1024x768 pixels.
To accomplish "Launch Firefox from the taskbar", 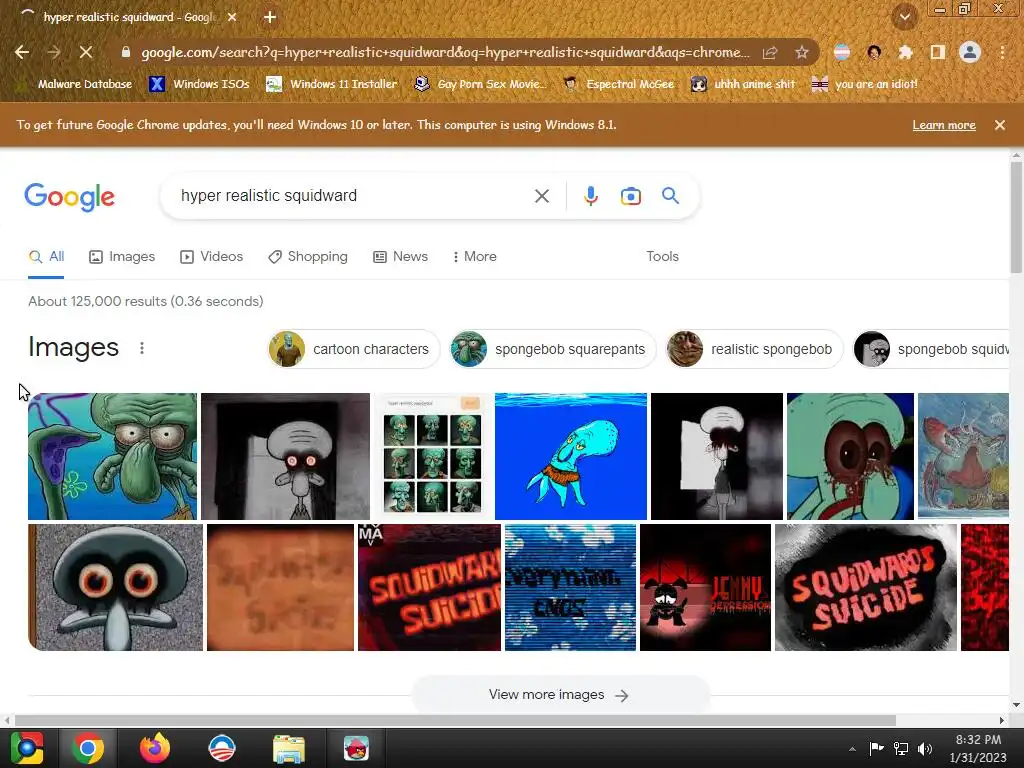I will (155, 748).
